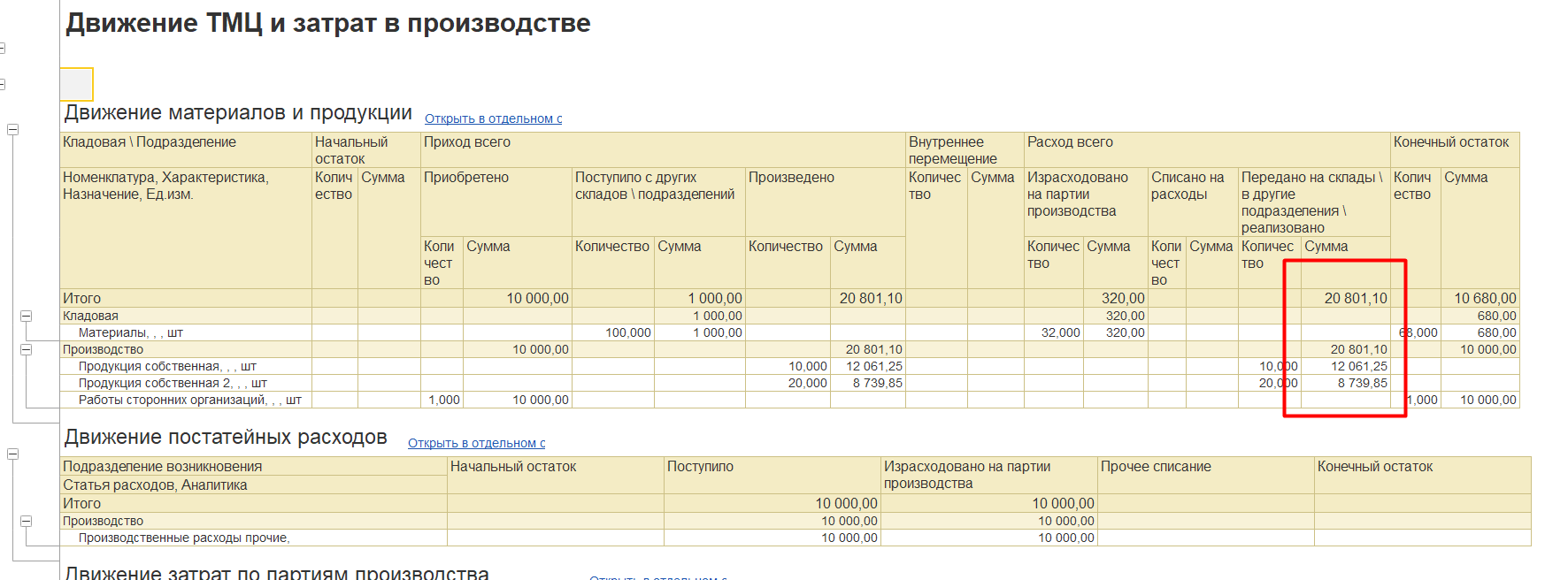Select '20 801,10' under Произведено in Итого row

[868, 298]
